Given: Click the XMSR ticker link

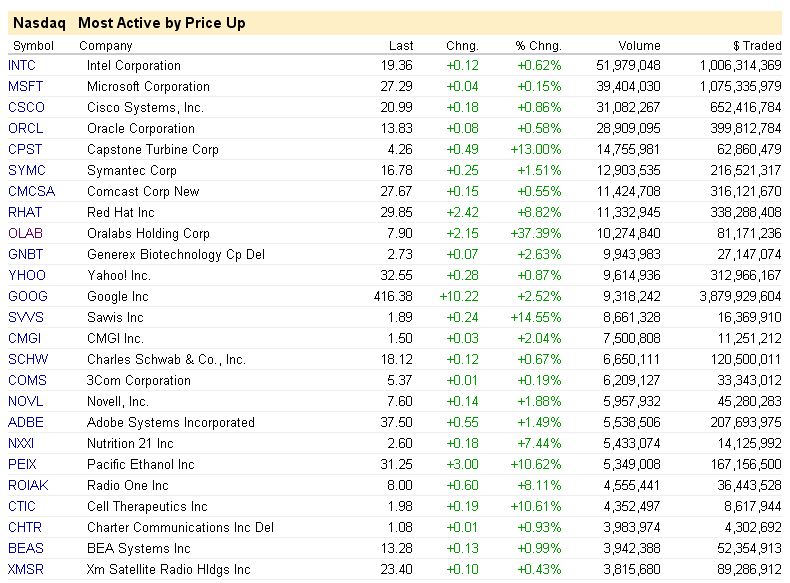Looking at the screenshot, I should (26, 570).
